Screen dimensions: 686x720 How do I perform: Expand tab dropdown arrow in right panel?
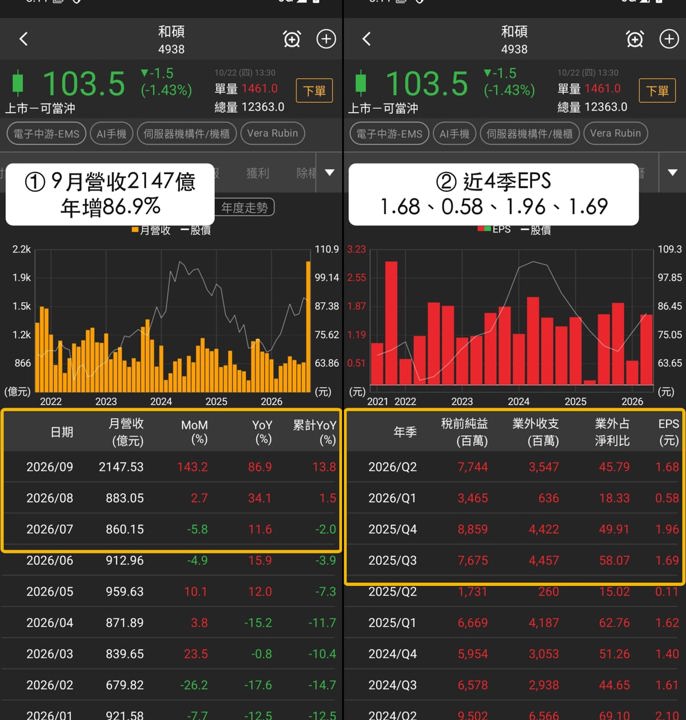click(x=673, y=173)
